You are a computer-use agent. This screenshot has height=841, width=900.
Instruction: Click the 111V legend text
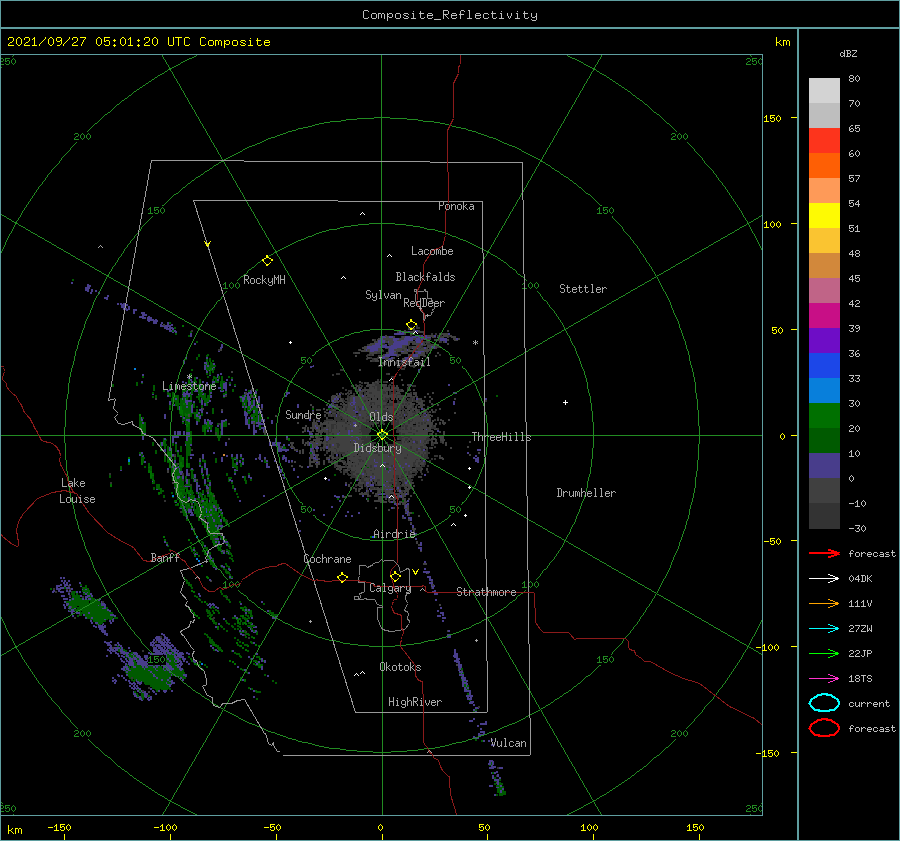click(x=860, y=603)
